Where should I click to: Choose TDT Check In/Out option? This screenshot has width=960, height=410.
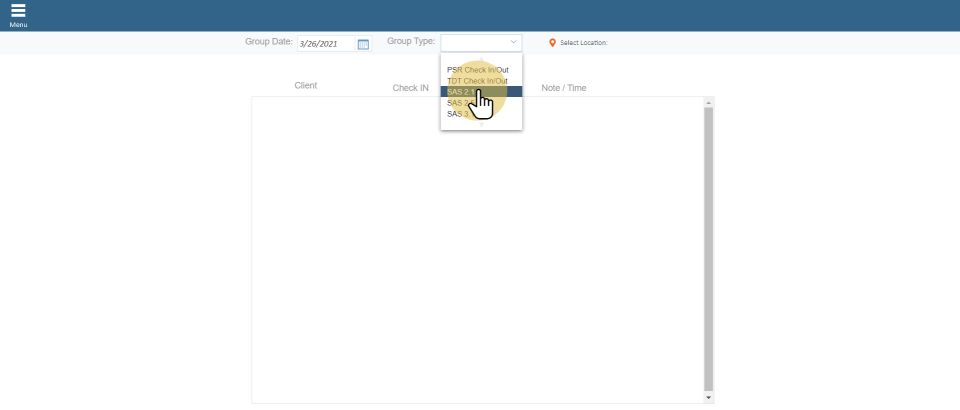478,81
